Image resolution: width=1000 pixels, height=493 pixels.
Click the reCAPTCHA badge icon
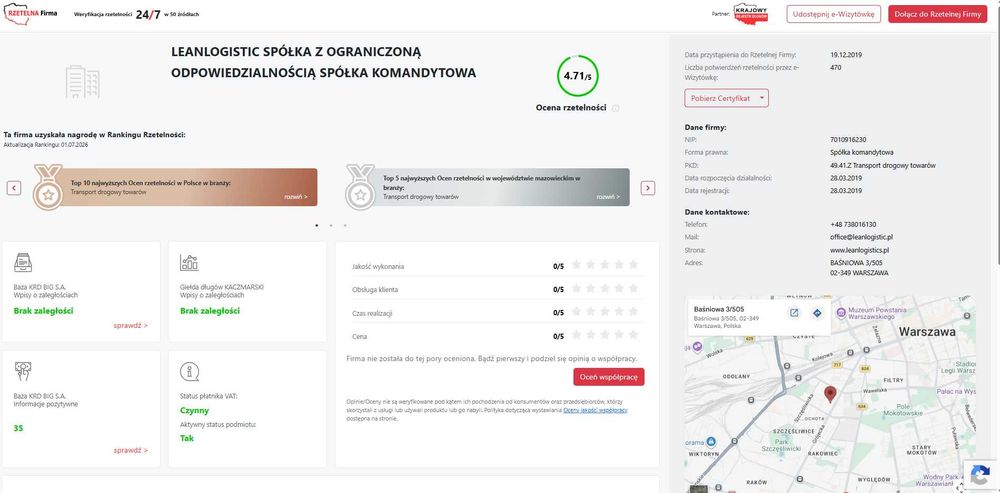(980, 475)
